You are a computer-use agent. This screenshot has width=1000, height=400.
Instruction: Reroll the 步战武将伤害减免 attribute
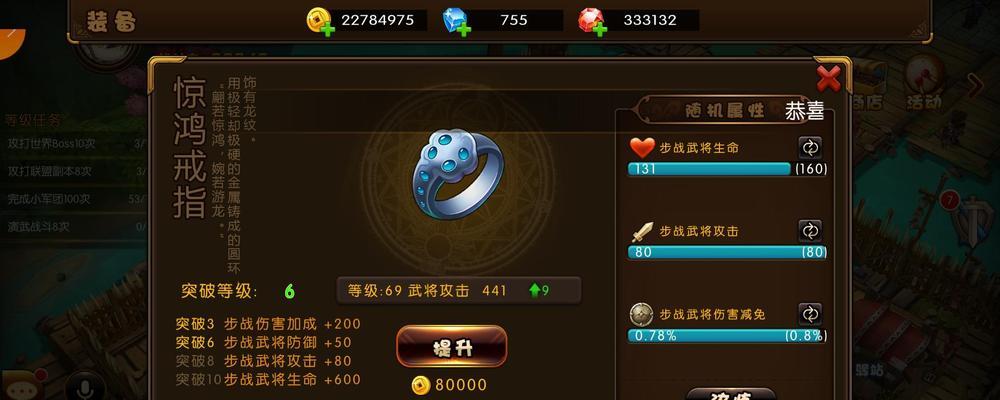810,314
